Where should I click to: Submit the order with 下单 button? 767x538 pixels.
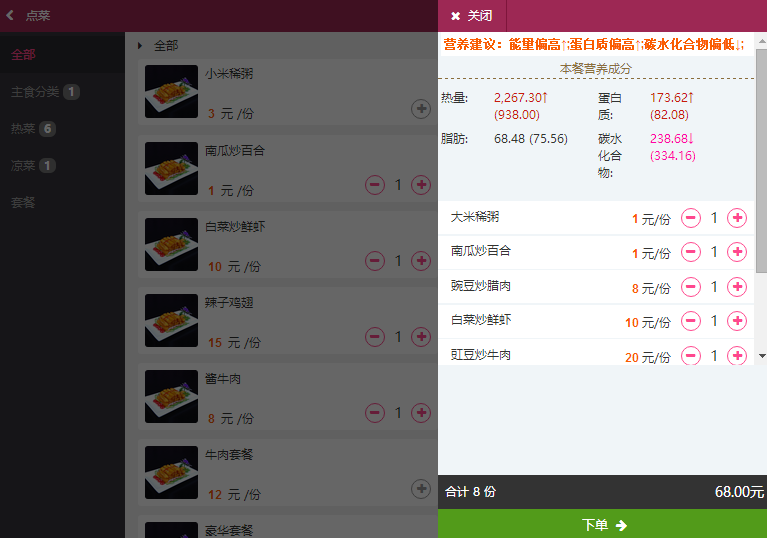(602, 524)
